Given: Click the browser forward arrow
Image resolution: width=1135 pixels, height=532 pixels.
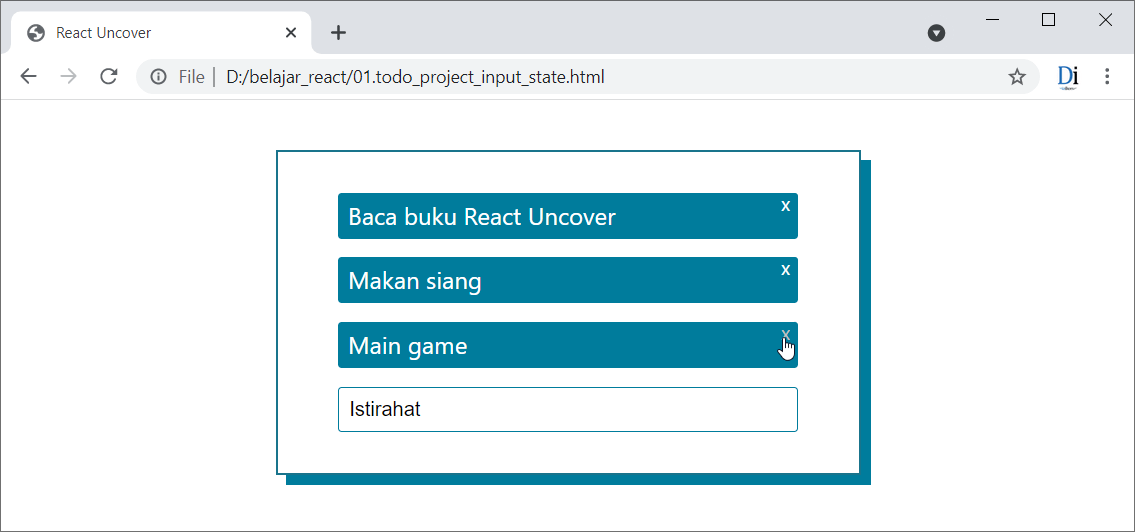Looking at the screenshot, I should point(69,77).
